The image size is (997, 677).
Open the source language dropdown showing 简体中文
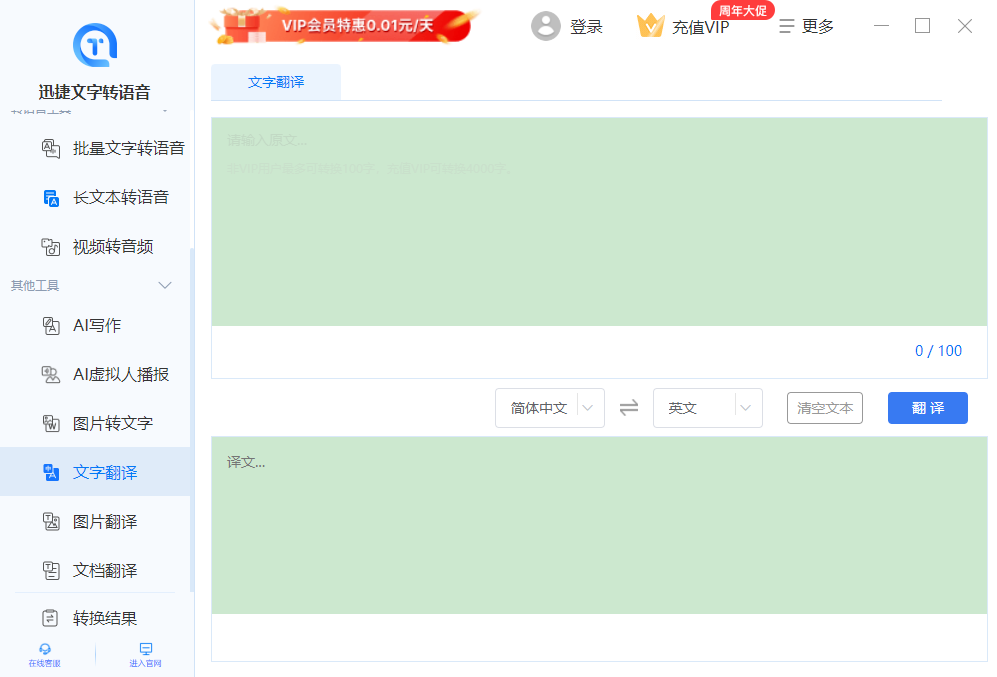pyautogui.click(x=549, y=408)
